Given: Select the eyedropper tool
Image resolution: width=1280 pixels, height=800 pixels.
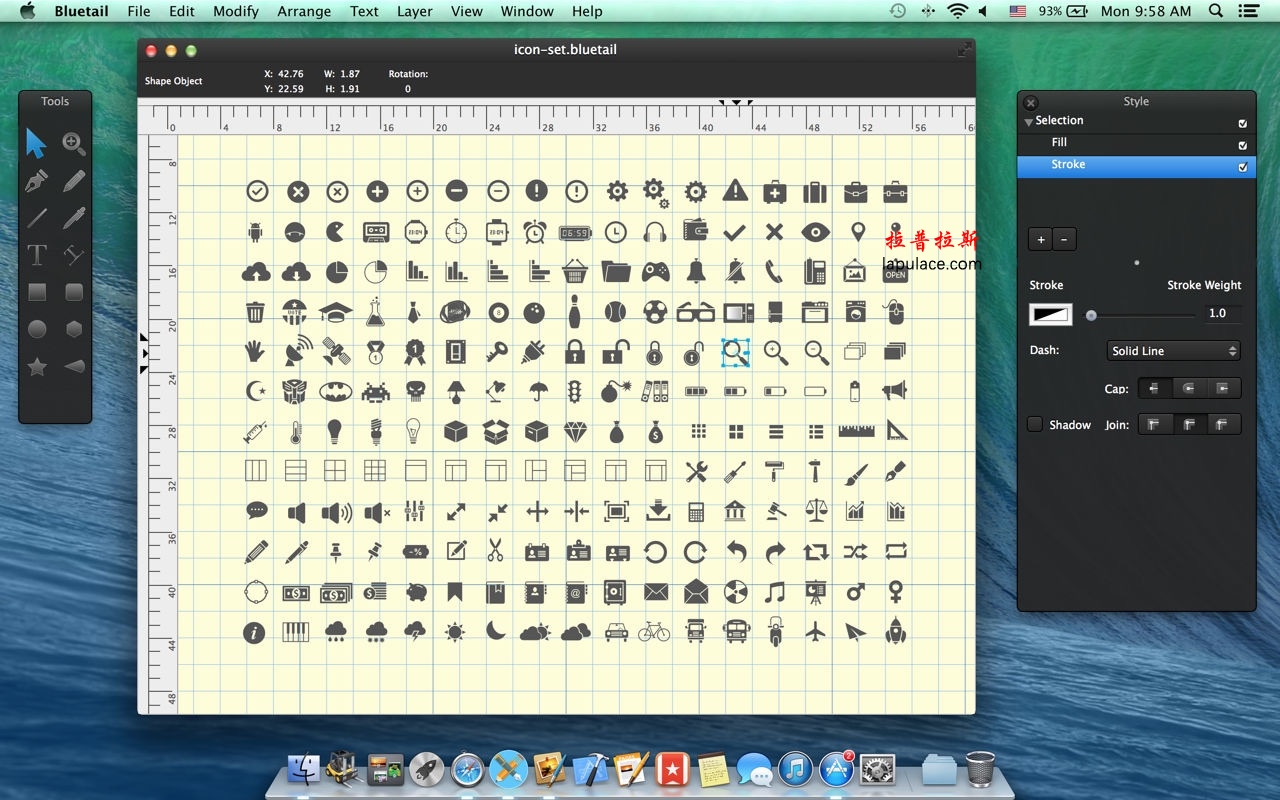Looking at the screenshot, I should pos(74,218).
